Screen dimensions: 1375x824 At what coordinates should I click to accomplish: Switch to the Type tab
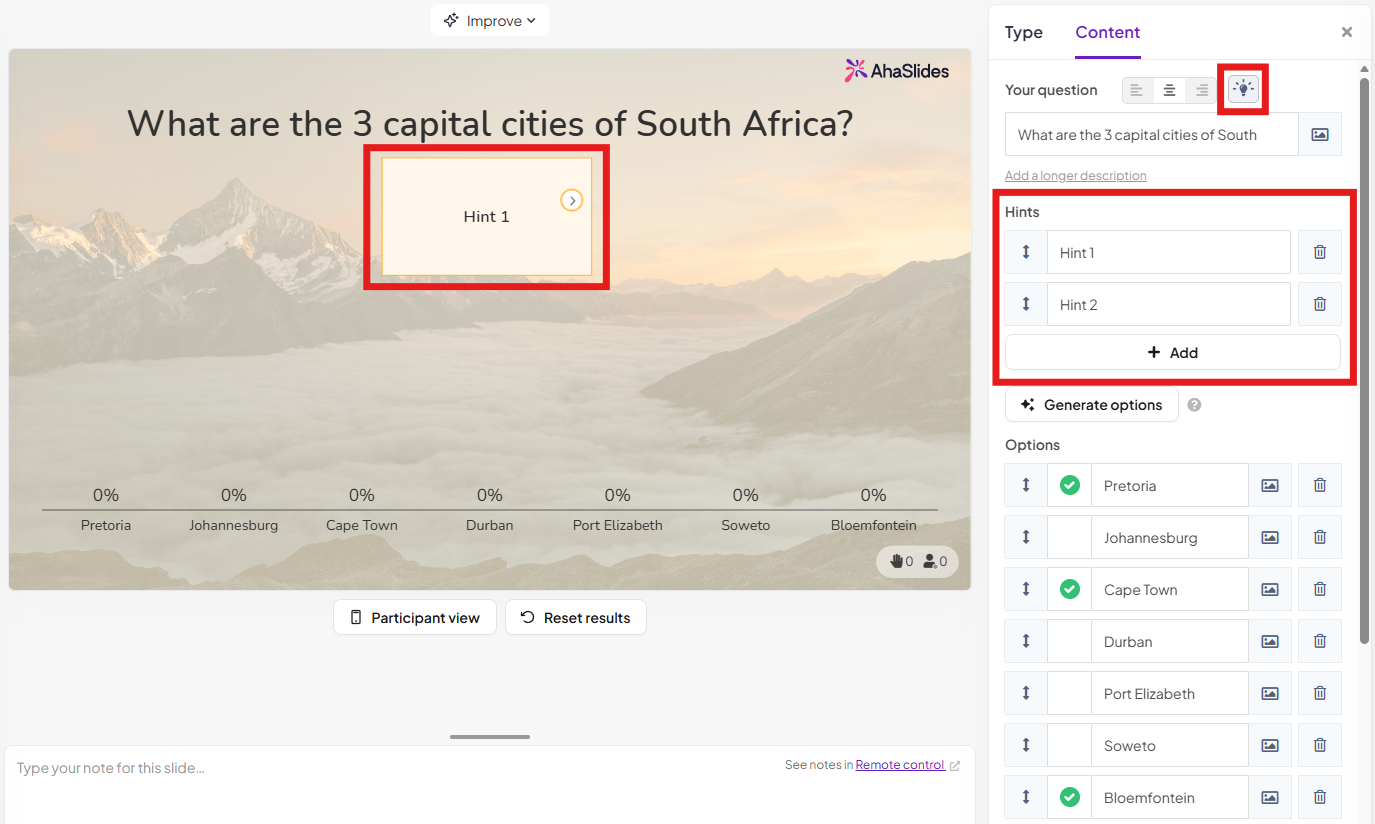pyautogui.click(x=1023, y=32)
